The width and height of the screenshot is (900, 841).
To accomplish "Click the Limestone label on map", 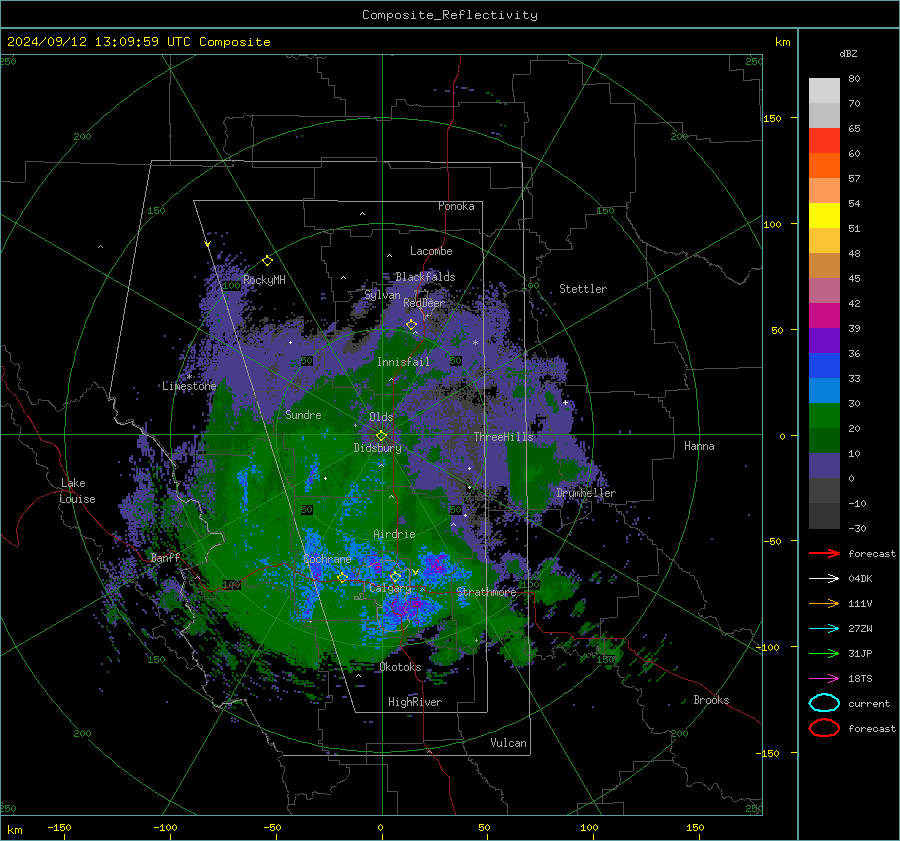I will [189, 386].
